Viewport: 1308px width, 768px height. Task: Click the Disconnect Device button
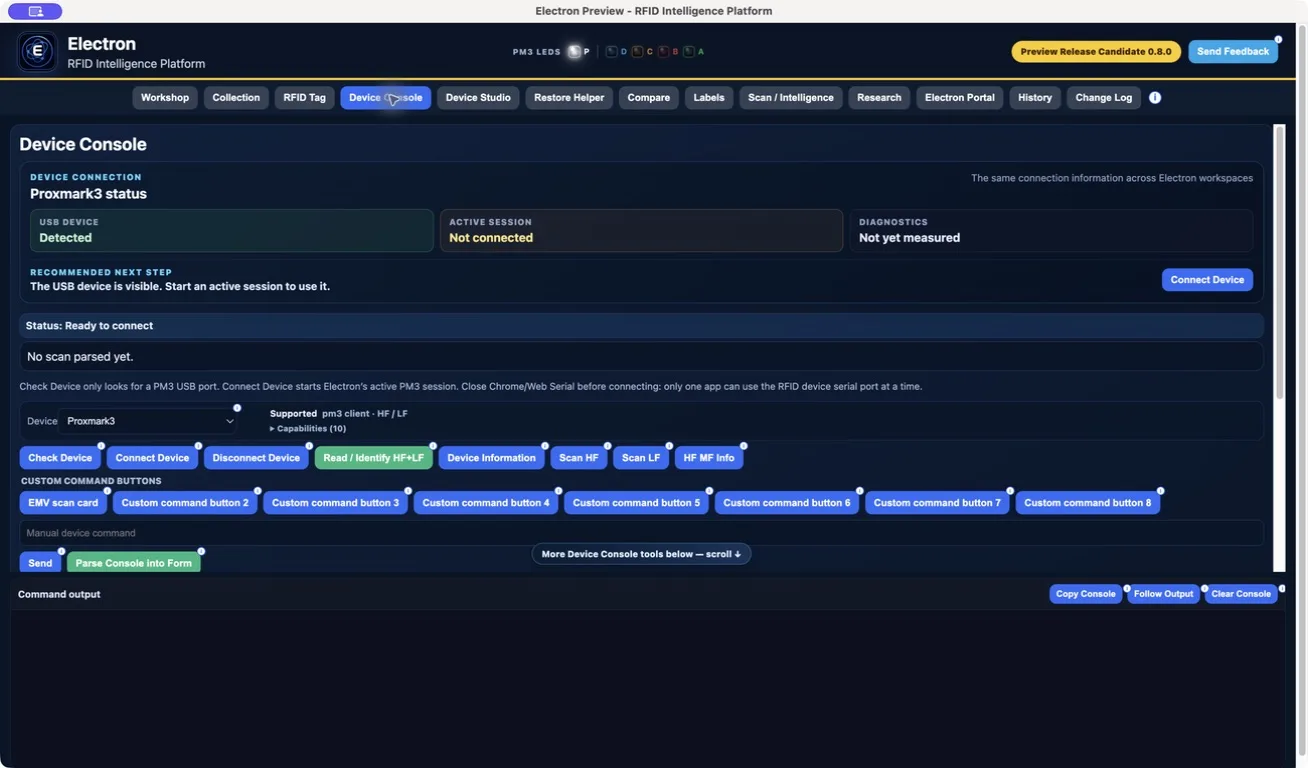256,458
